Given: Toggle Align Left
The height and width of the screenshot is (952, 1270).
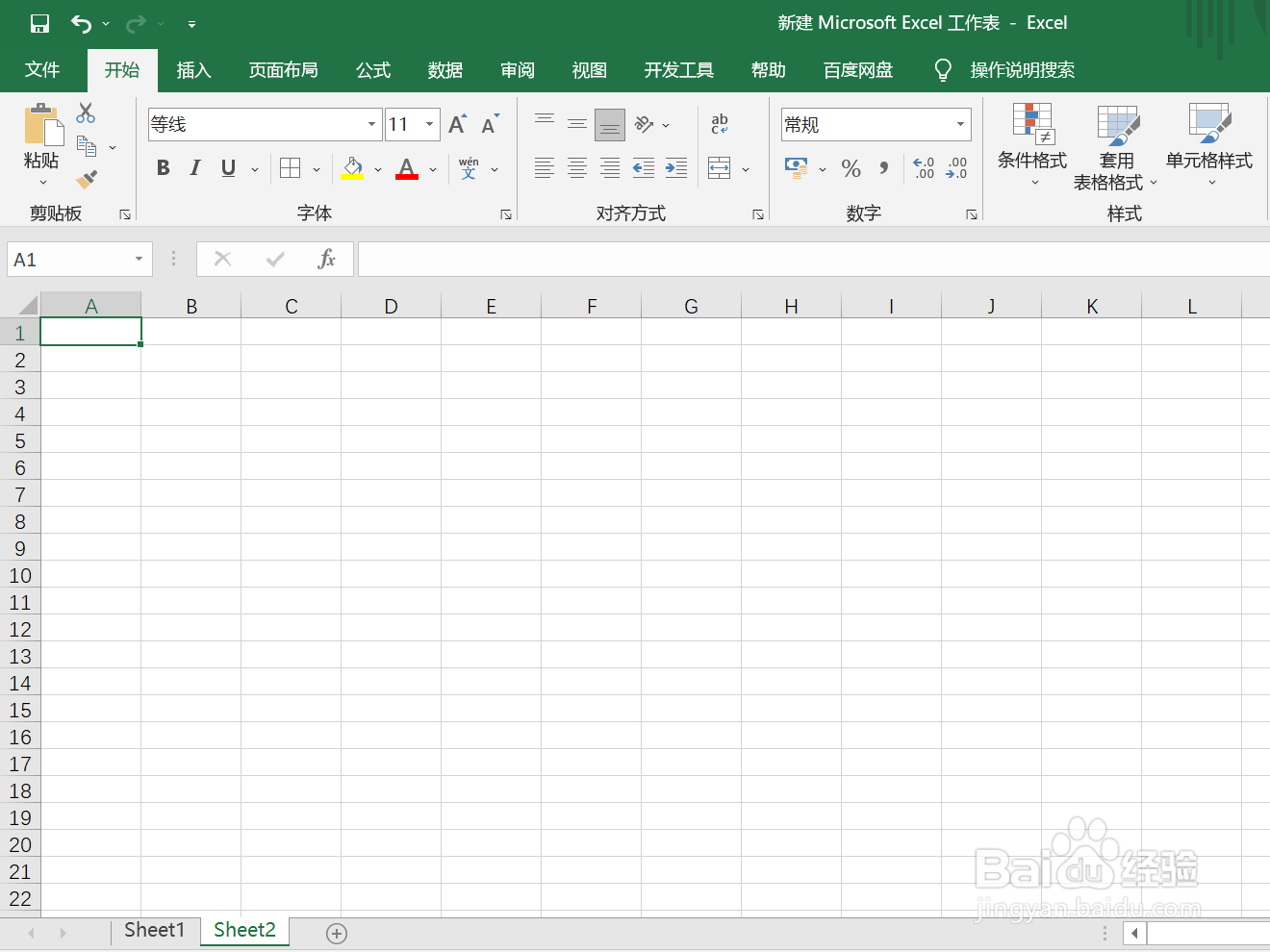Looking at the screenshot, I should coord(545,168).
